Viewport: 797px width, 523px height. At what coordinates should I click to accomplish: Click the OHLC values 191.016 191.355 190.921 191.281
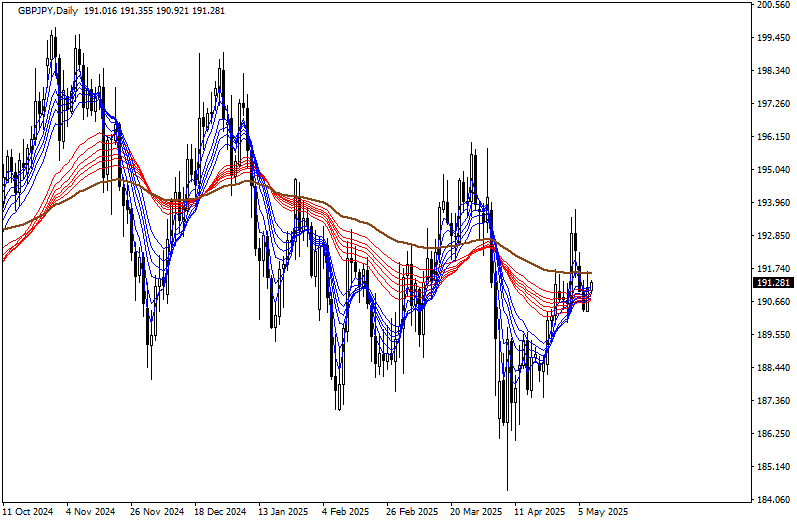pyautogui.click(x=154, y=11)
